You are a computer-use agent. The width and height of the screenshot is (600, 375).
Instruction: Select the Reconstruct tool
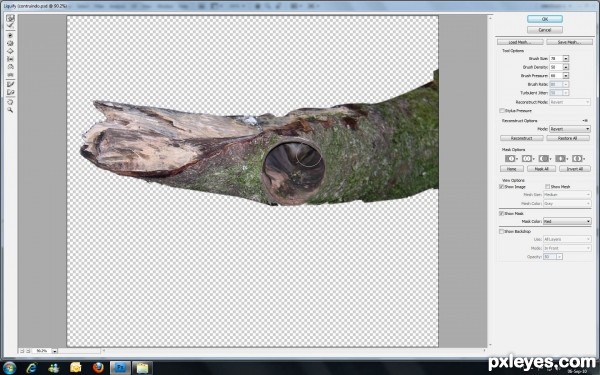(x=10, y=26)
